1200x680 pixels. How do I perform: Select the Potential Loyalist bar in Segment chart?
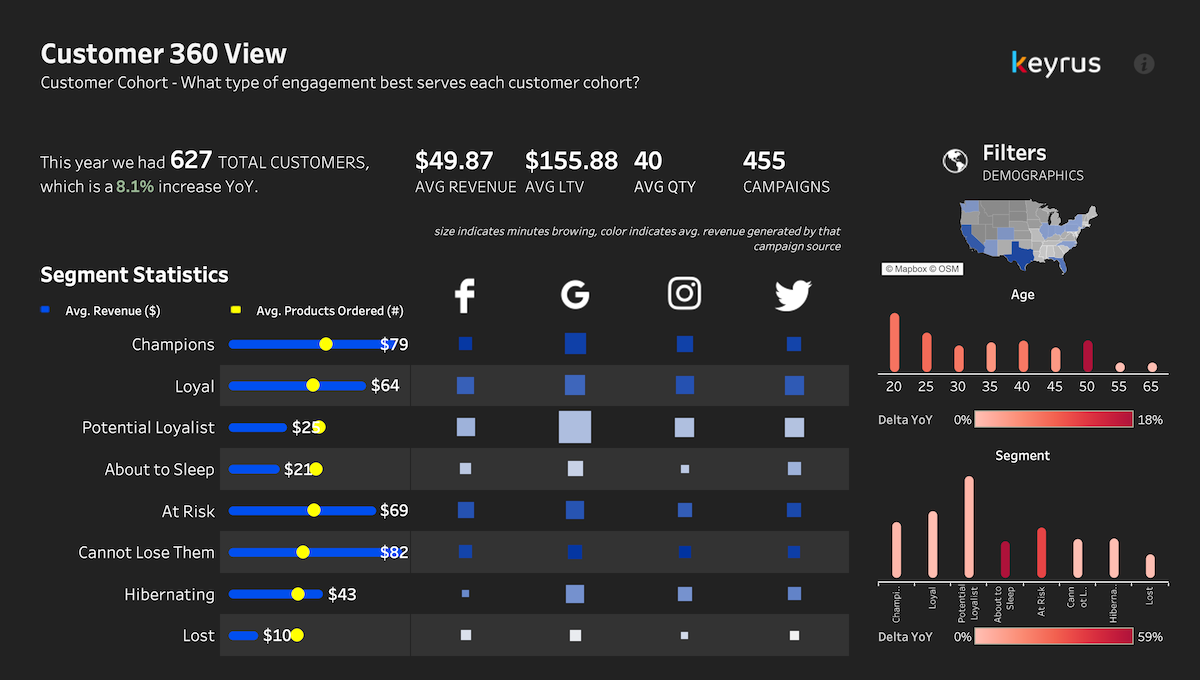point(968,527)
